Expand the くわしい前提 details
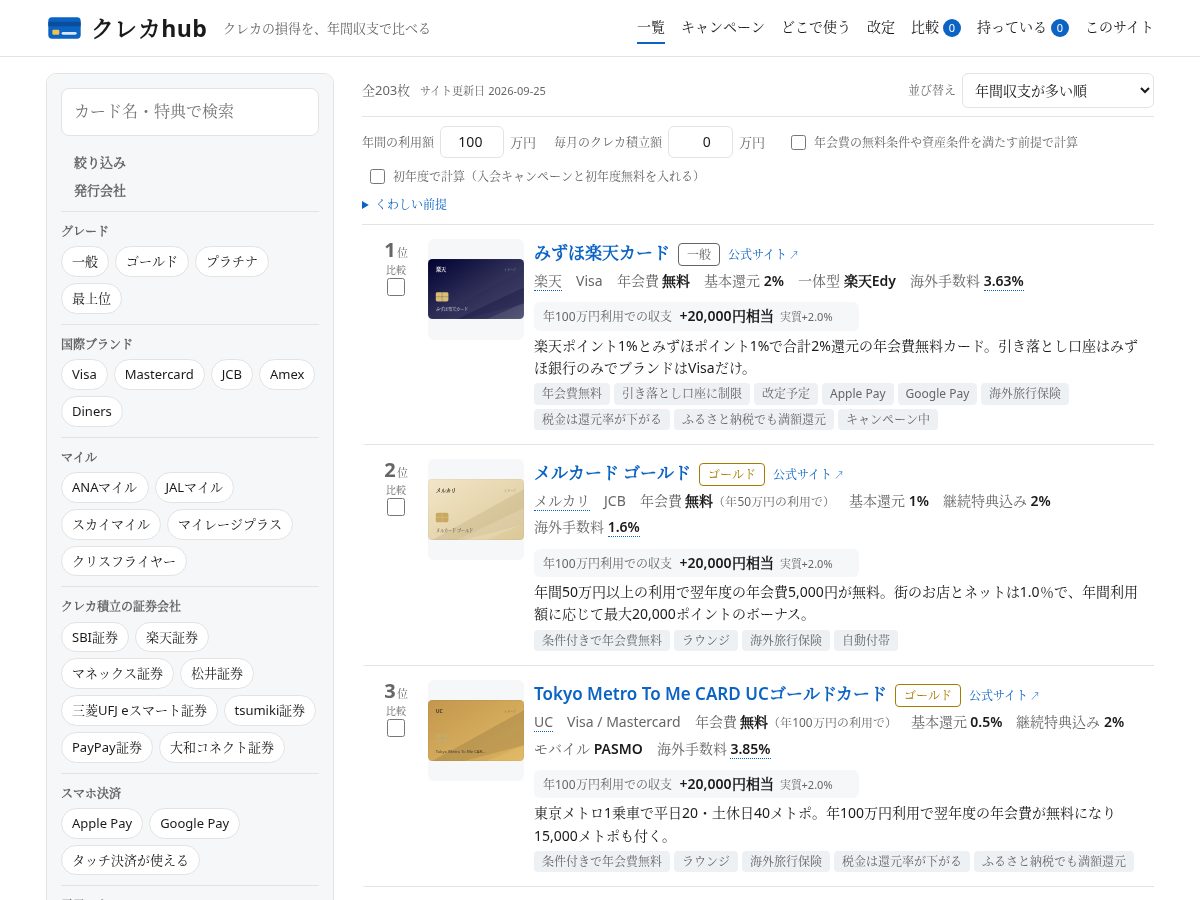Image resolution: width=1200 pixels, height=900 pixels. 405,204
